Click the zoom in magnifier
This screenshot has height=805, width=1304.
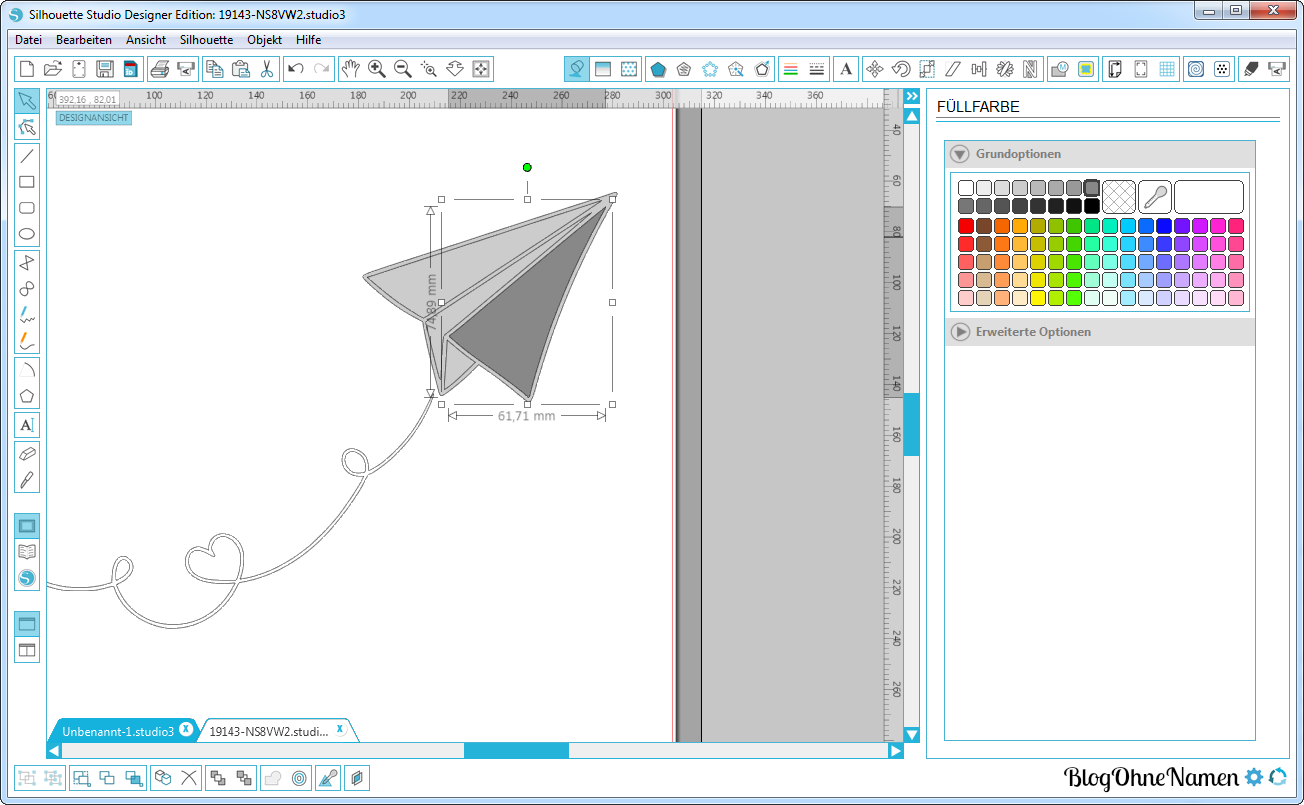(x=377, y=69)
